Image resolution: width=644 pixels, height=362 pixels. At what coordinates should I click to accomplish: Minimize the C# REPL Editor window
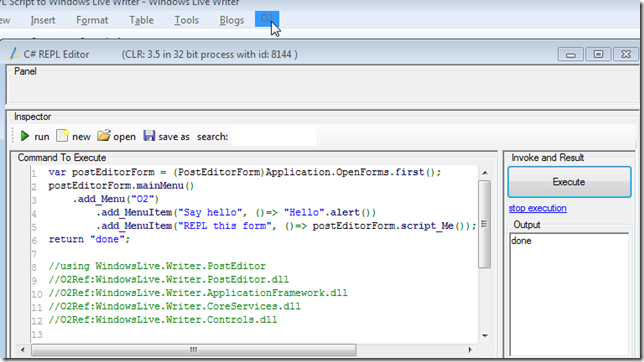[x=570, y=54]
